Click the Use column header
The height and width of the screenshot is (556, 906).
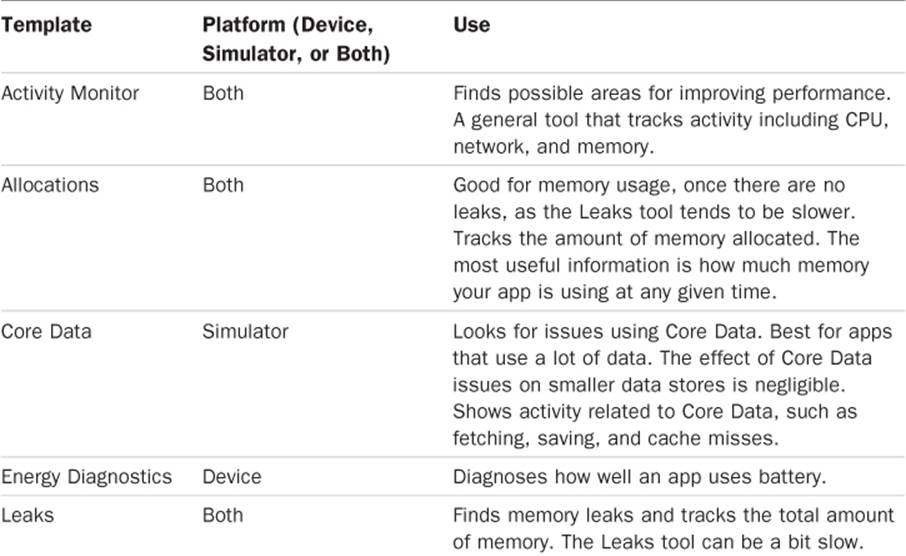[471, 25]
